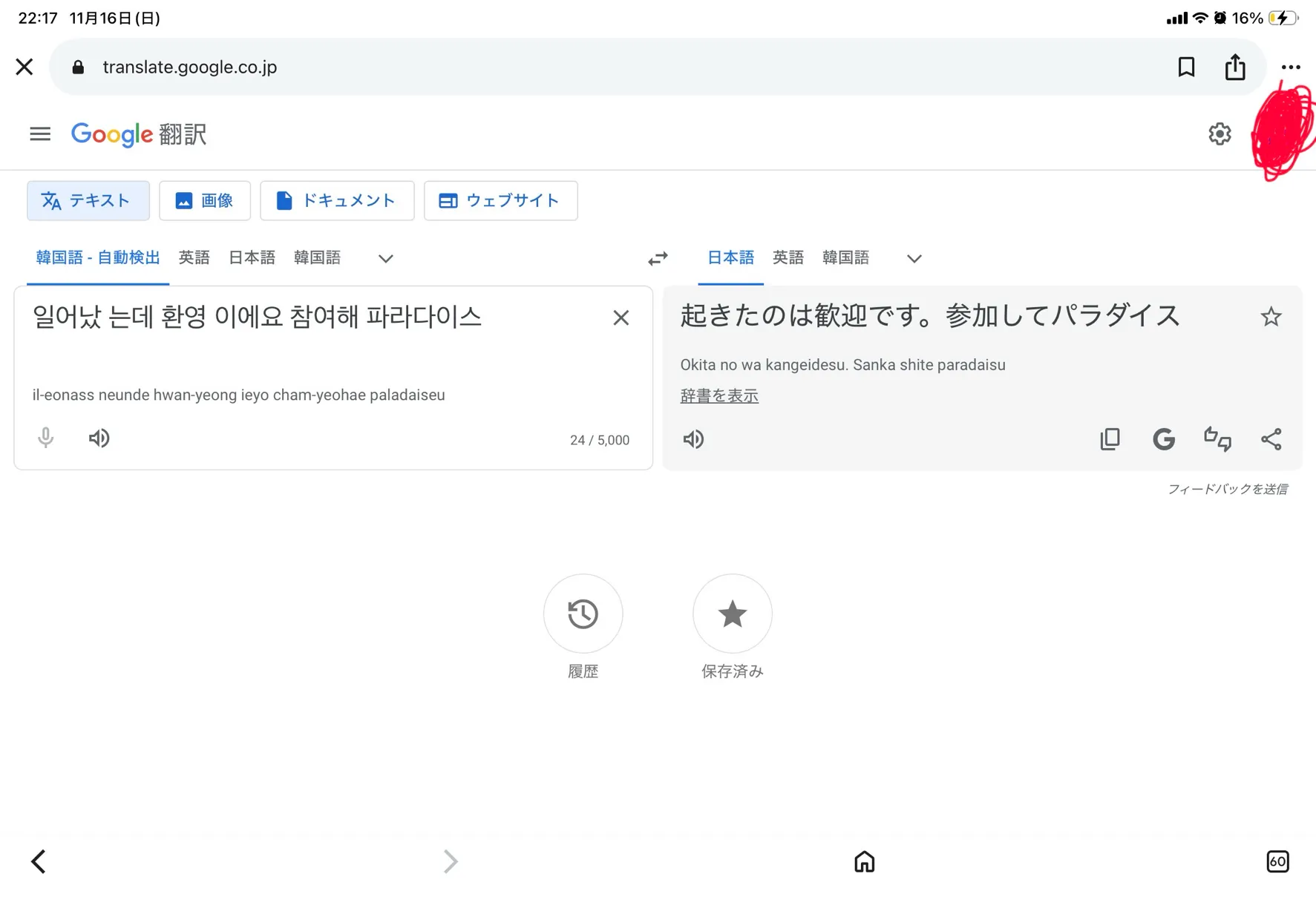The height and width of the screenshot is (914, 1316).
Task: Go back with the browser back arrow
Action: (39, 861)
